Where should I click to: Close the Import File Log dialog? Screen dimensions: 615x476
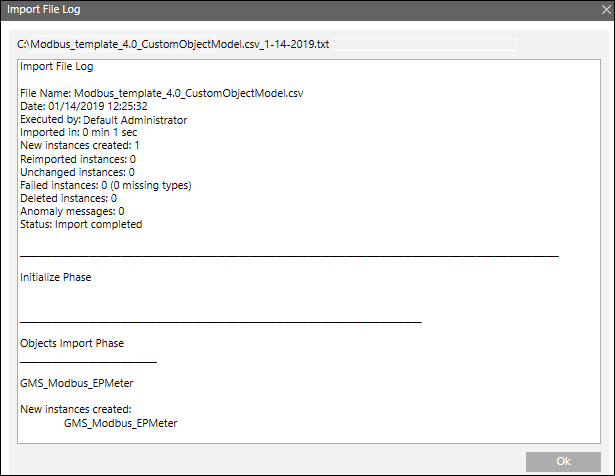coord(595,11)
